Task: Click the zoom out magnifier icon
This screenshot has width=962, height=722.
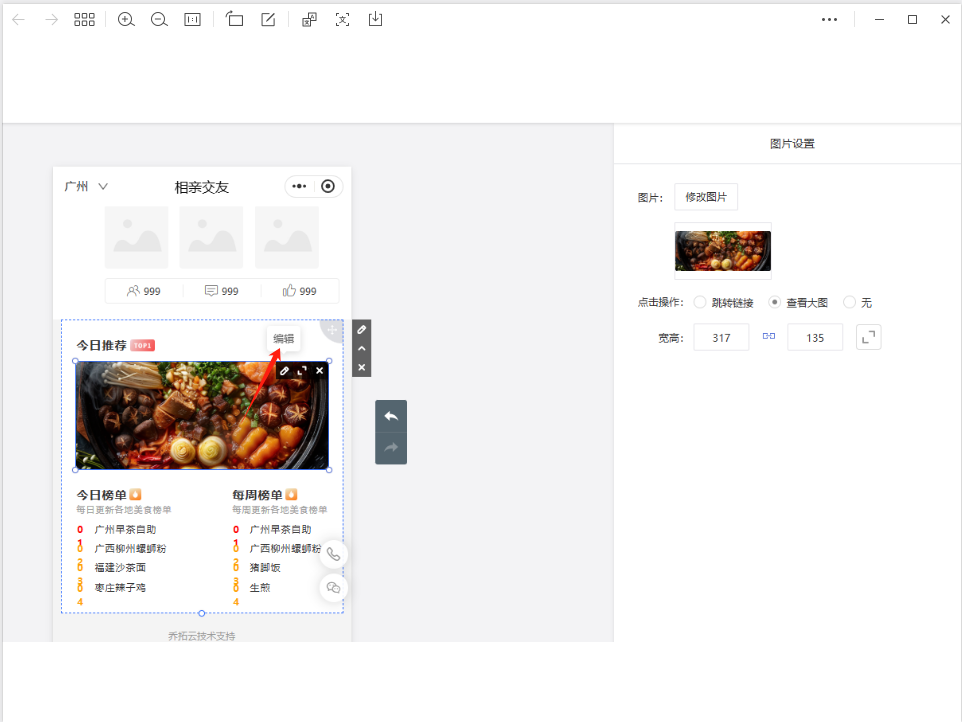Action: (x=159, y=19)
